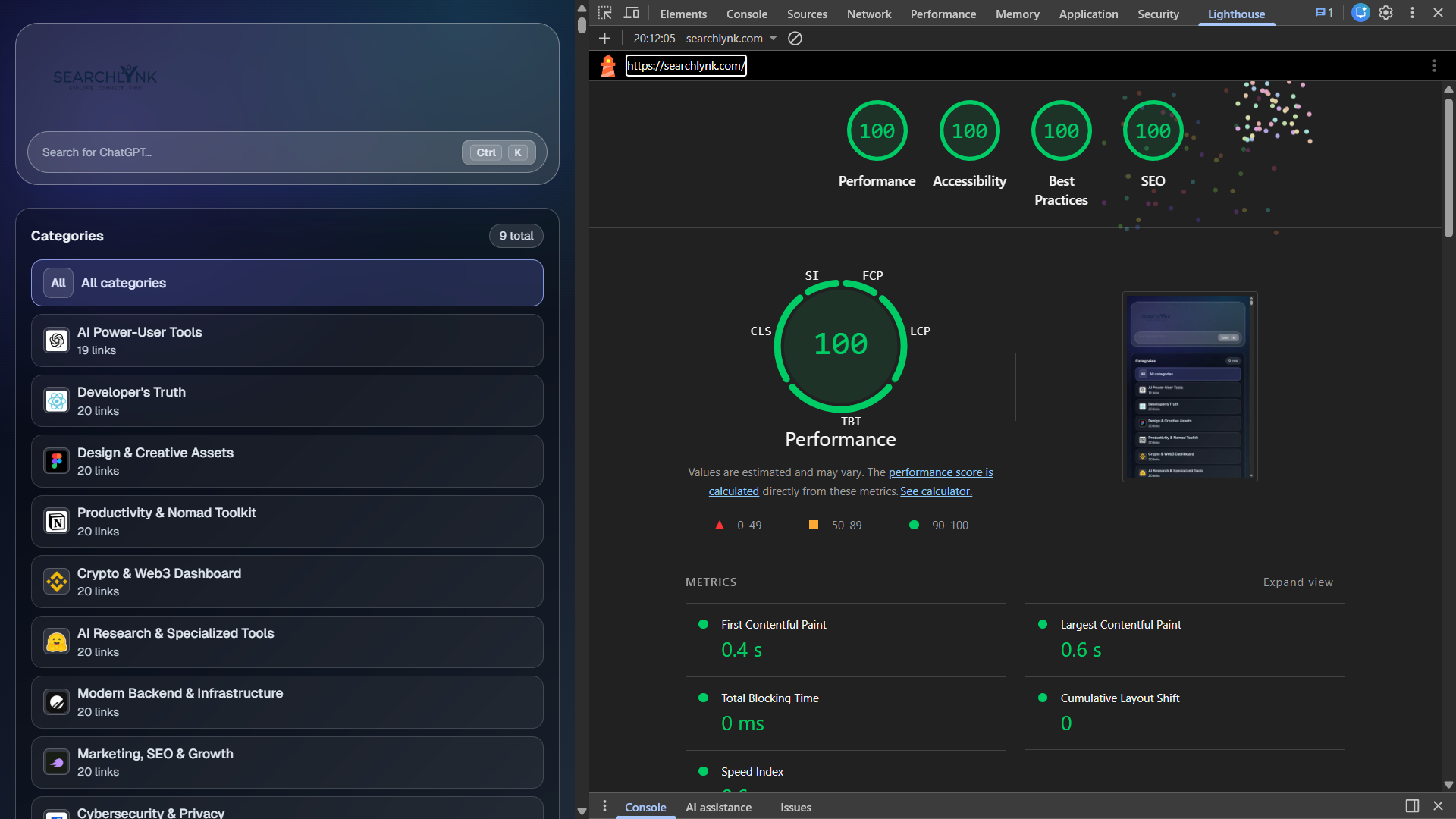Open the Network tab
Viewport: 1456px width, 819px height.
click(x=869, y=14)
